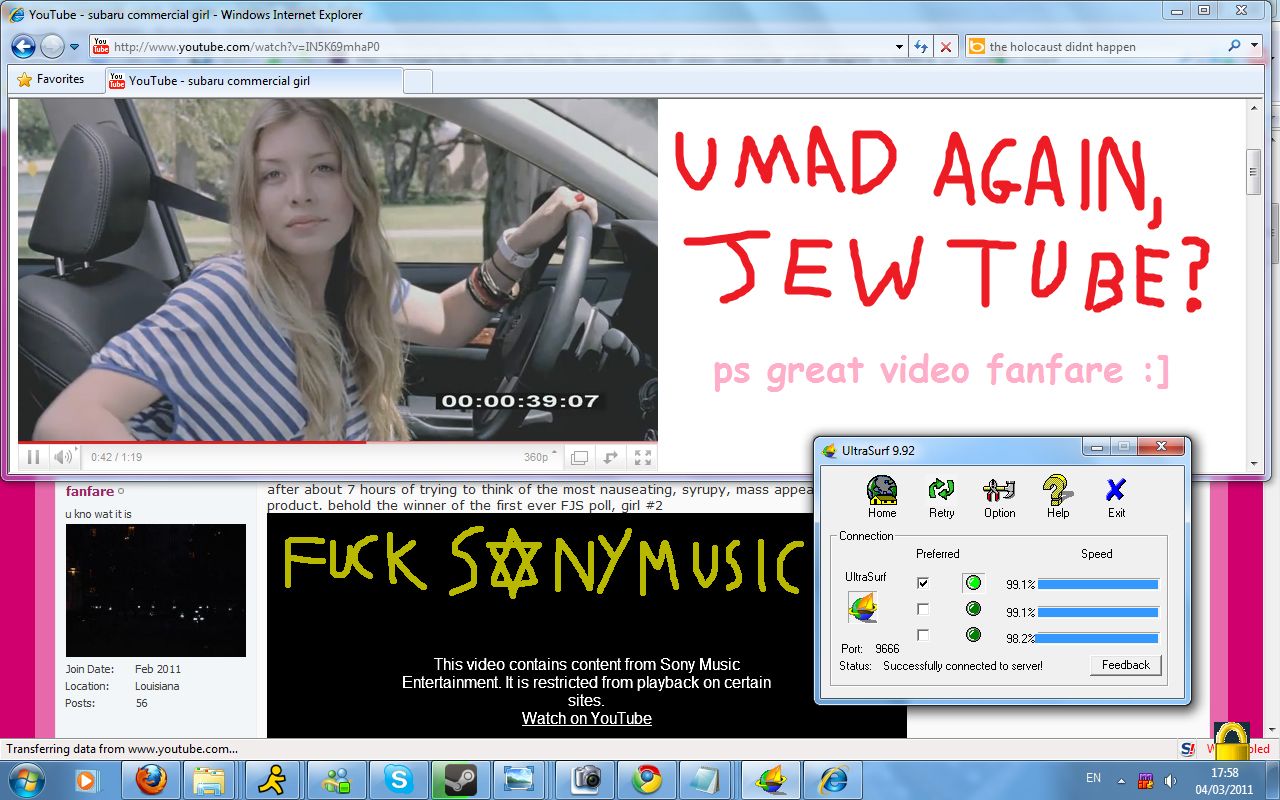This screenshot has width=1280, height=800.
Task: Open AIM running man icon on taskbar
Action: tap(273, 779)
